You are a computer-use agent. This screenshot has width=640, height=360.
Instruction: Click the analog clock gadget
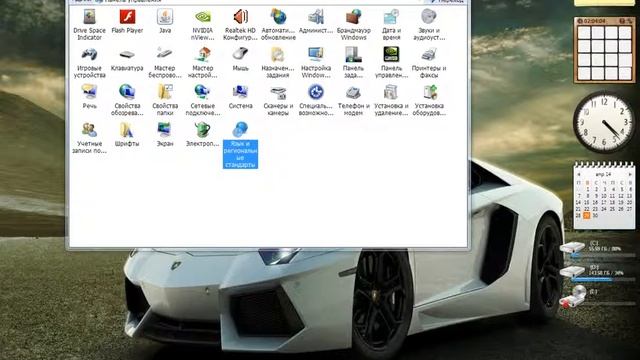pos(604,122)
